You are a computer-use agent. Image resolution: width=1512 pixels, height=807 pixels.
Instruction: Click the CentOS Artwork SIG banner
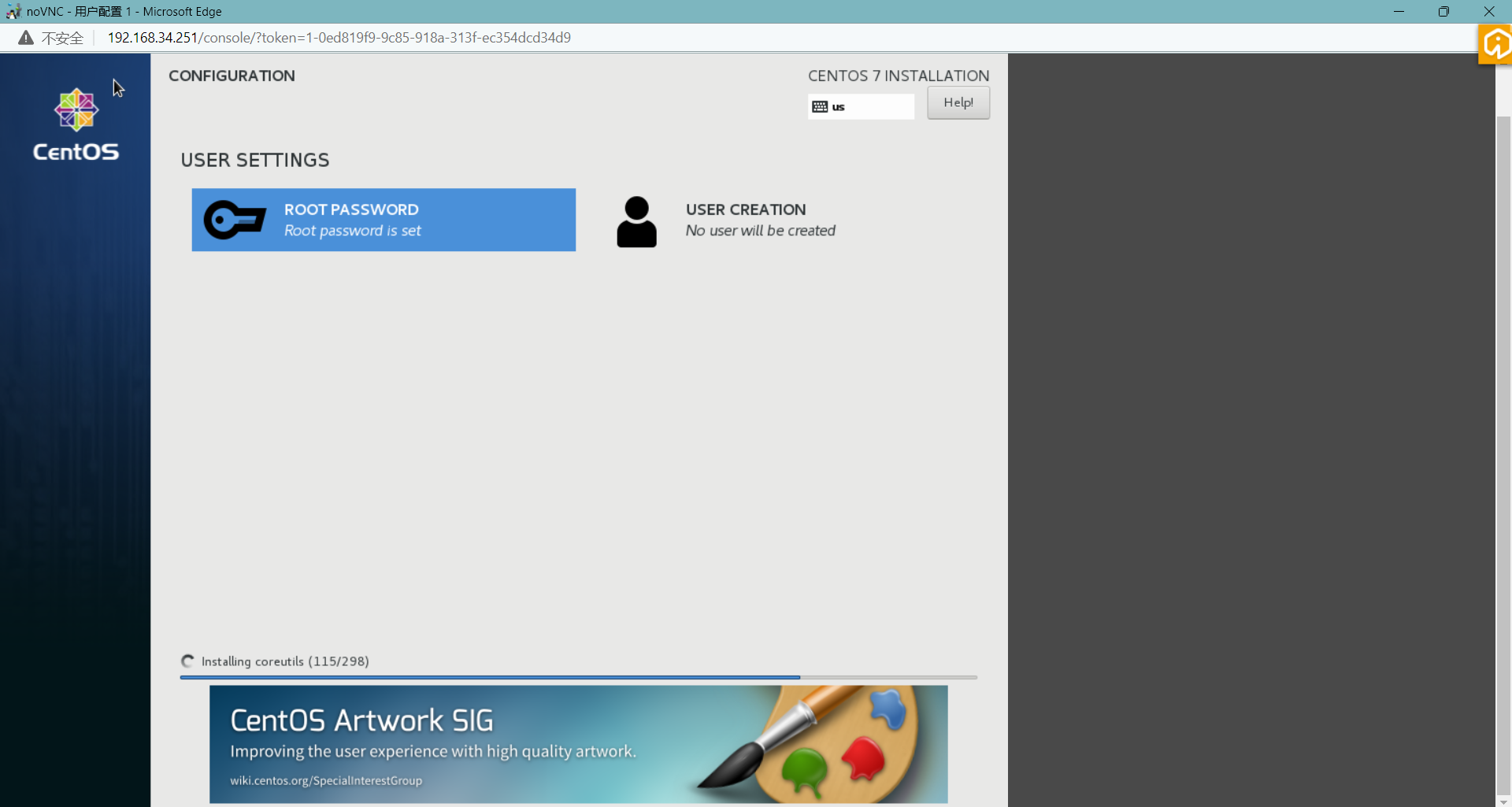(578, 744)
